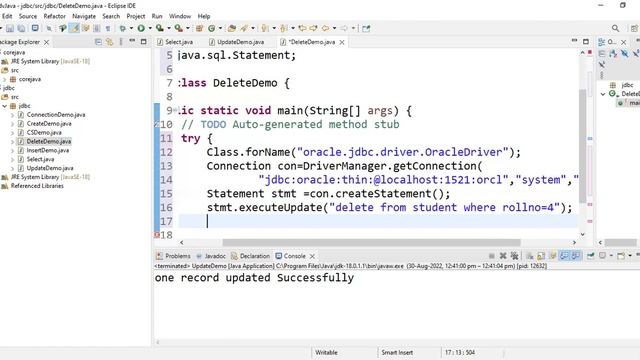This screenshot has width=640, height=360.
Task: Click the Save toolbar icon
Action: click(x=10, y=28)
